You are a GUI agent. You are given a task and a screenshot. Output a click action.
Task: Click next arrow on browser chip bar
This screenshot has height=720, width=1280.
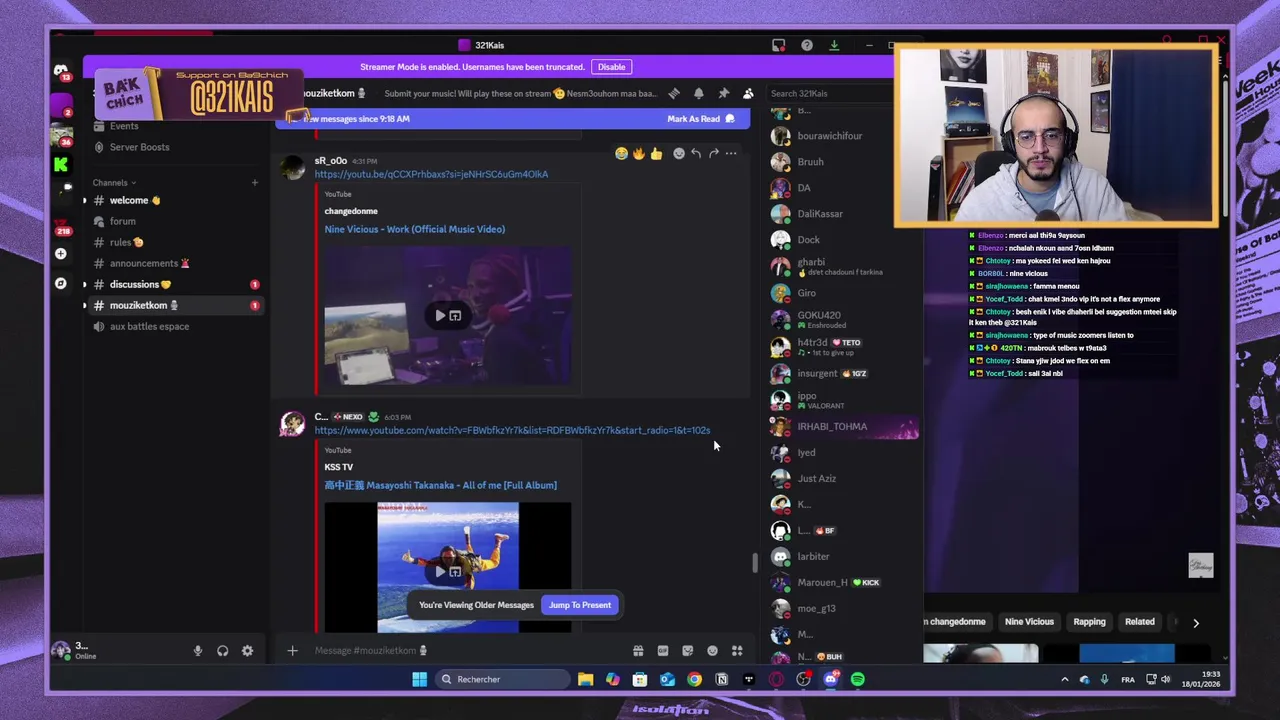coord(1196,623)
